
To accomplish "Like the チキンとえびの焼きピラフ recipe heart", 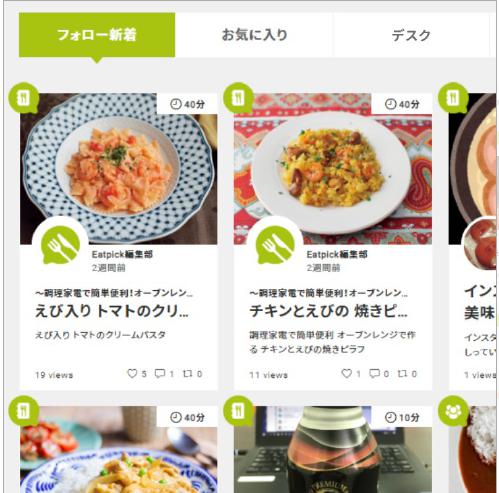I will point(347,373).
